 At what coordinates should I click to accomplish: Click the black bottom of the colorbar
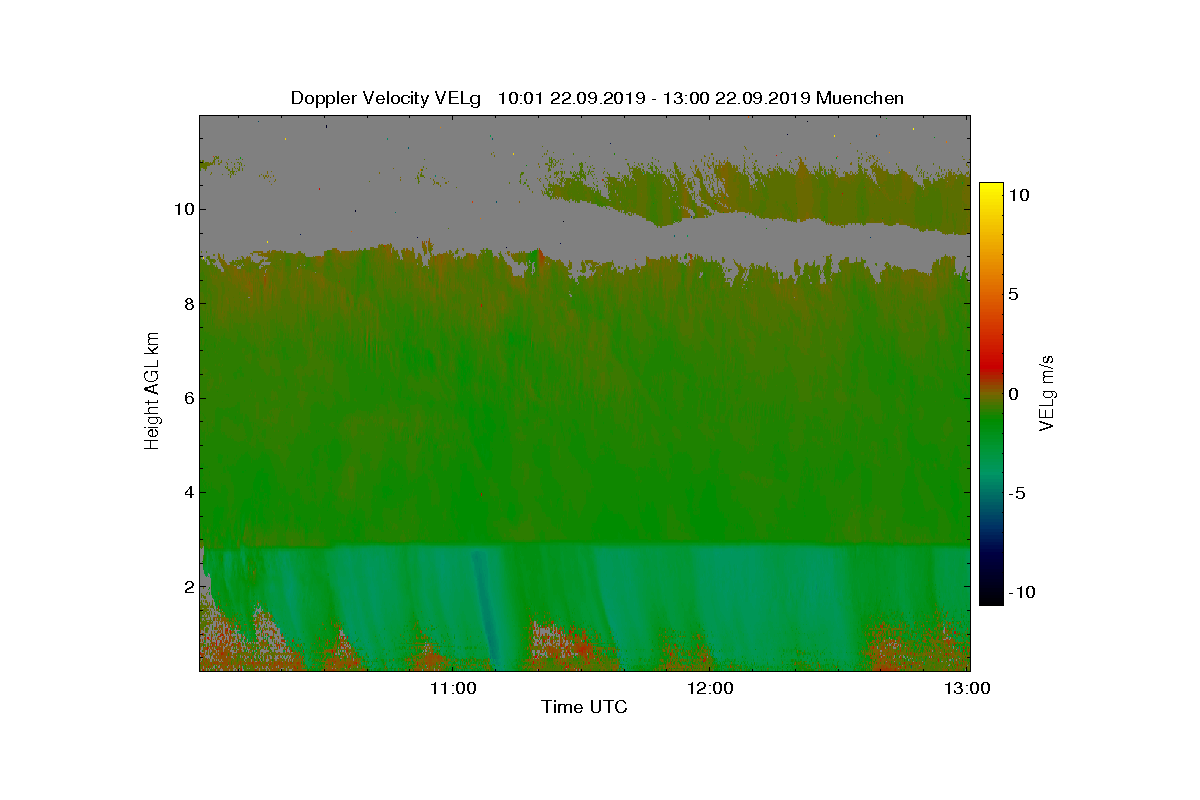991,597
